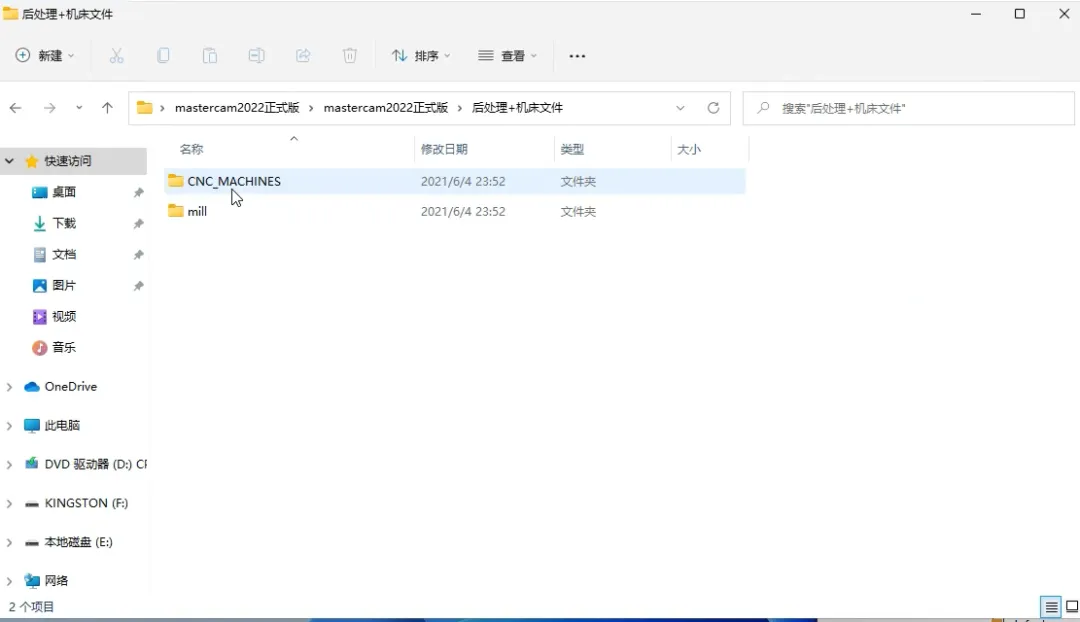Click the pin icon next to 文档
Screen dimensions: 1080x622
point(138,255)
